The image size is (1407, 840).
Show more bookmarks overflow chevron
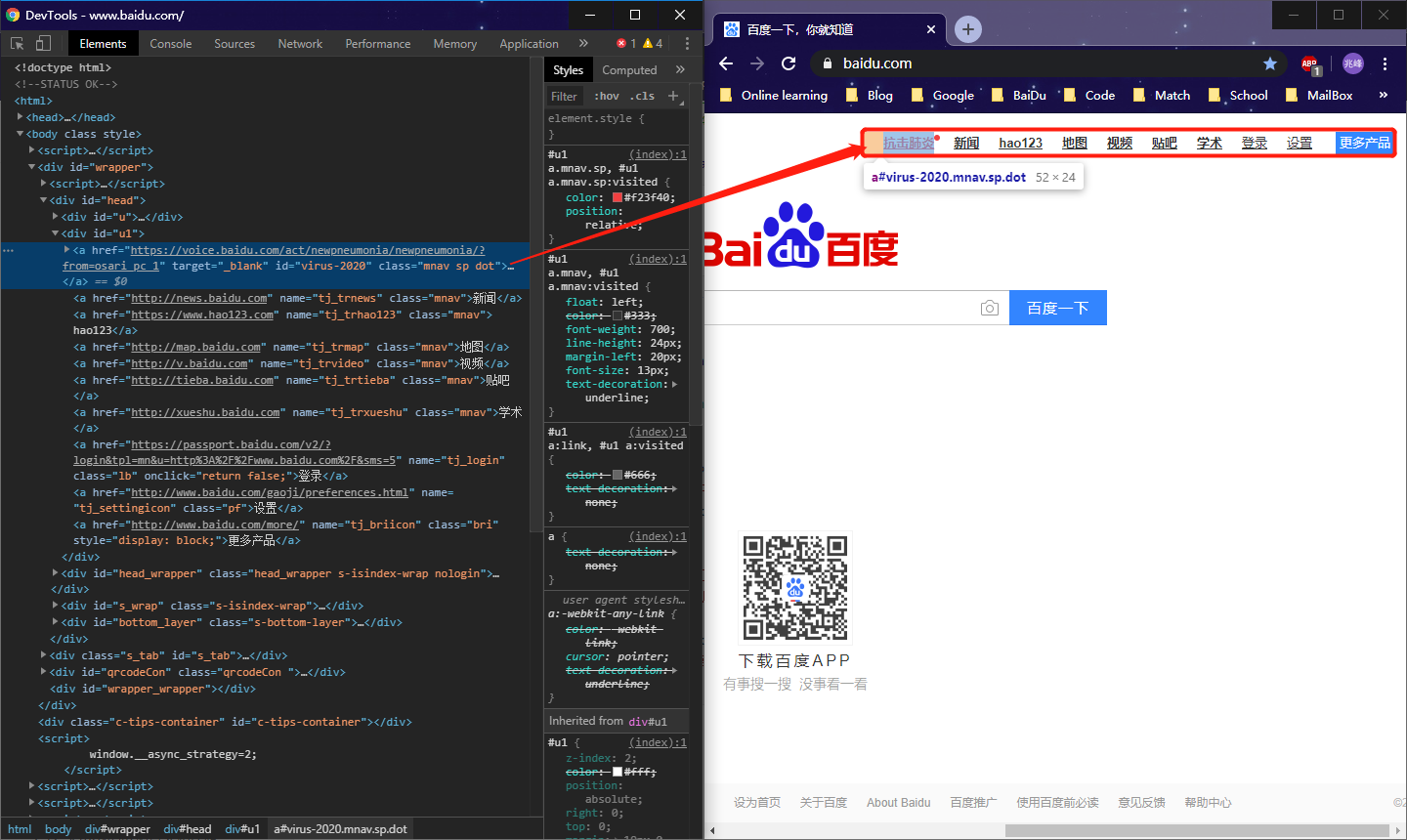click(x=1383, y=95)
